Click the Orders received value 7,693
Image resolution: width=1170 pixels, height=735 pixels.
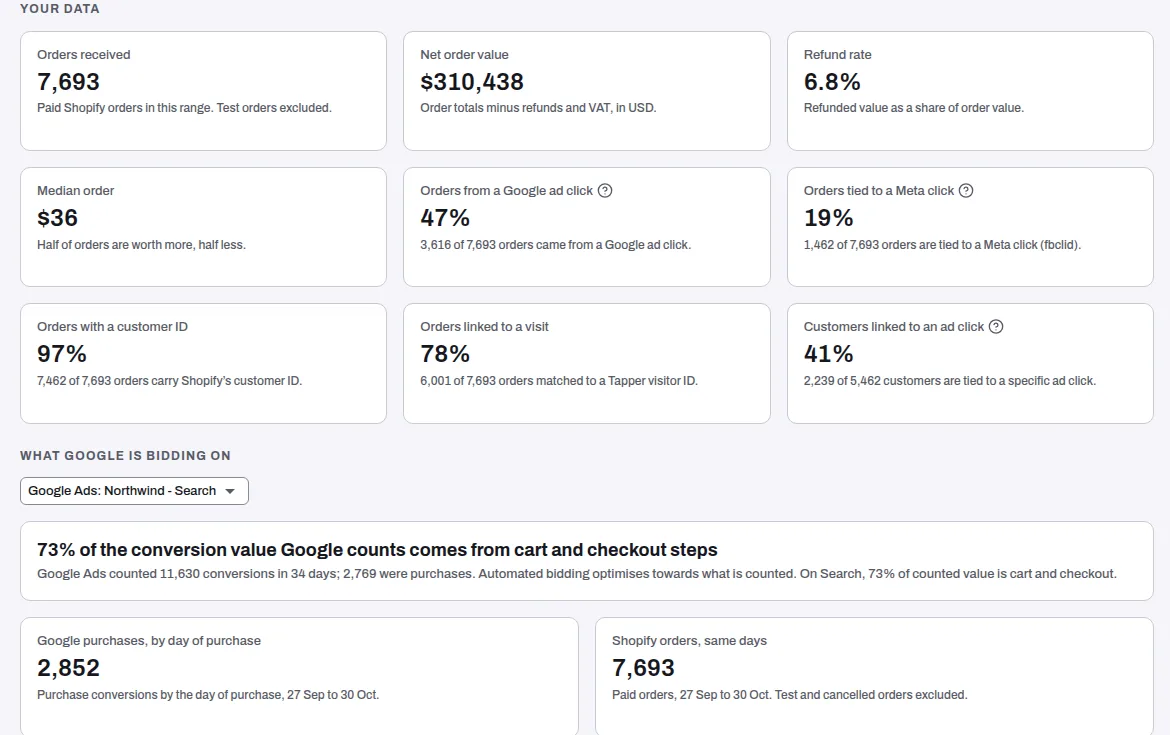pos(68,81)
